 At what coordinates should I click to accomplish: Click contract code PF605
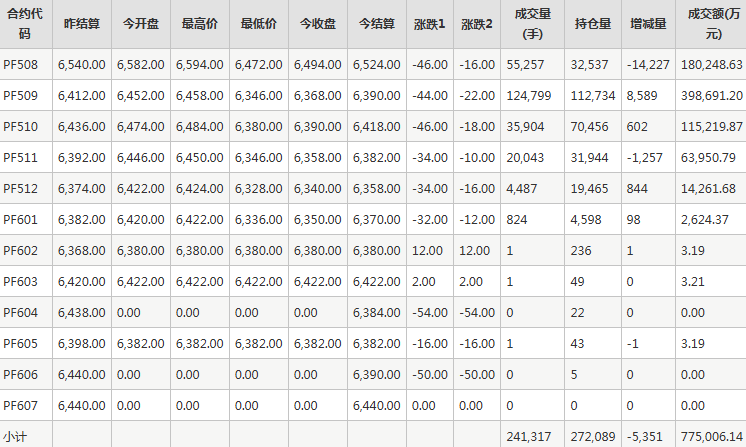[x=20, y=343]
